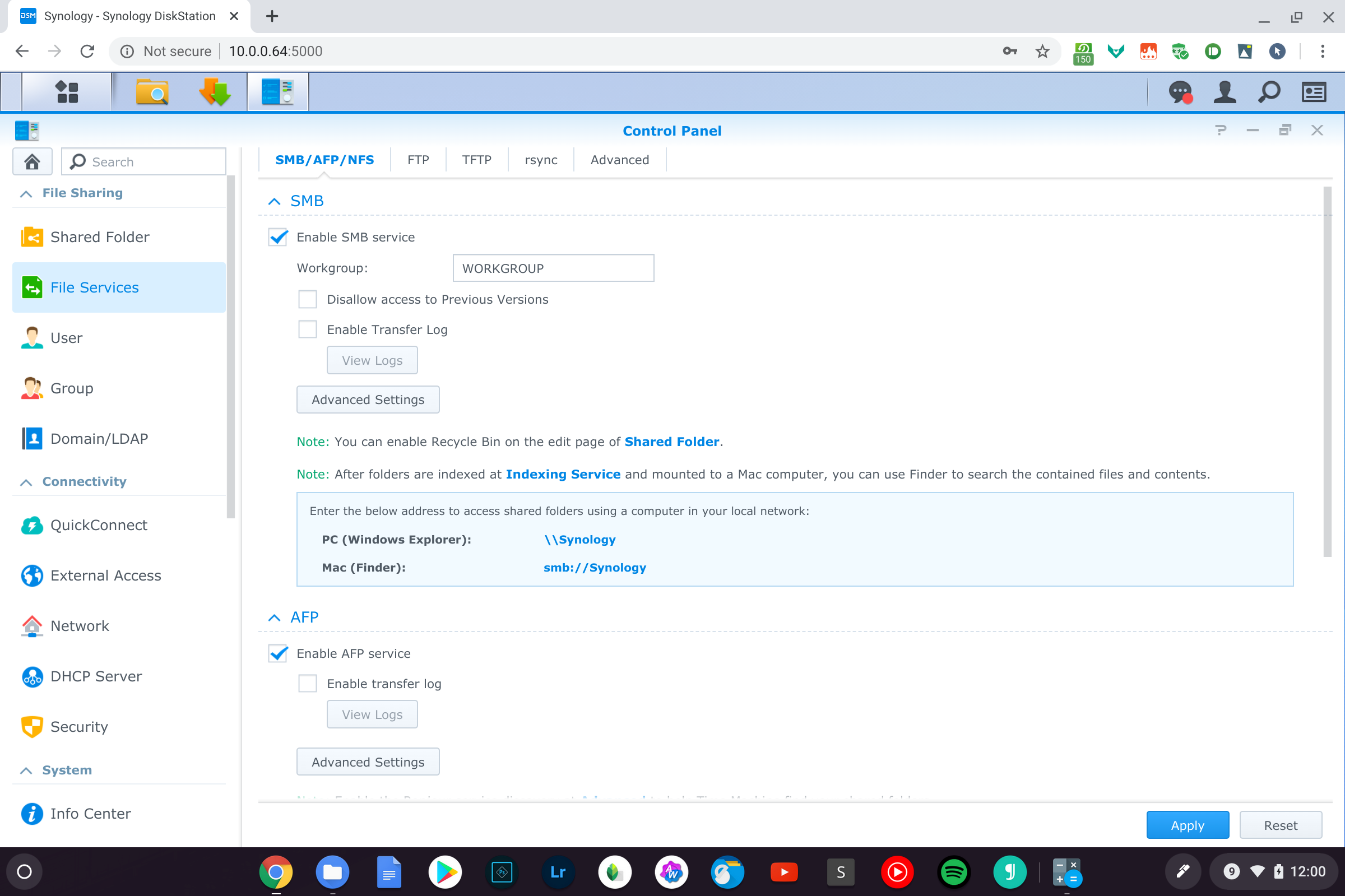Collapse the AFP section chevron
Screen dimensions: 1345x896
(x=274, y=618)
